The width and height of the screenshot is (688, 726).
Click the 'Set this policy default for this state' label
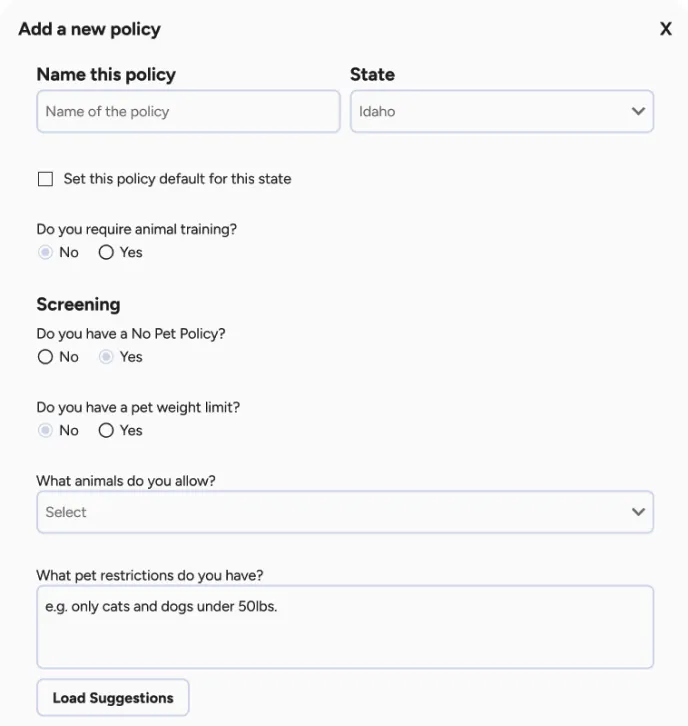tap(177, 179)
